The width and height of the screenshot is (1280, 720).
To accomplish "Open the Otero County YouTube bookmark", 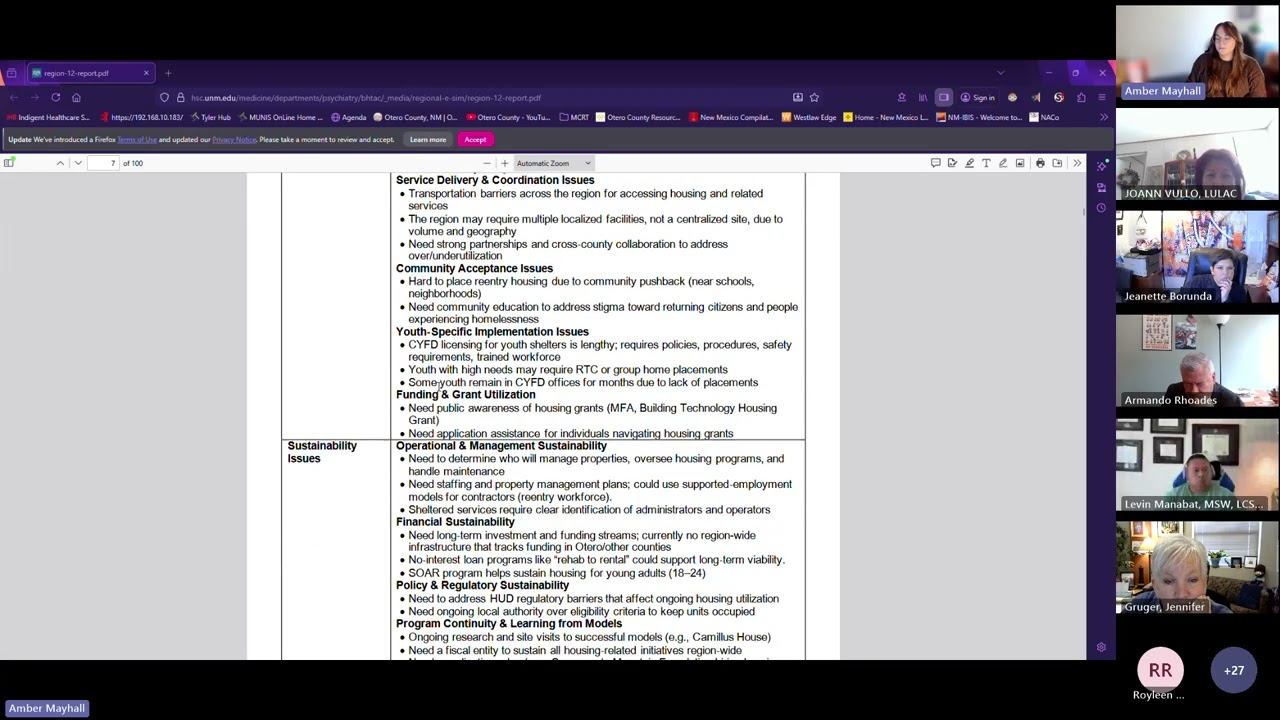I will coord(508,118).
